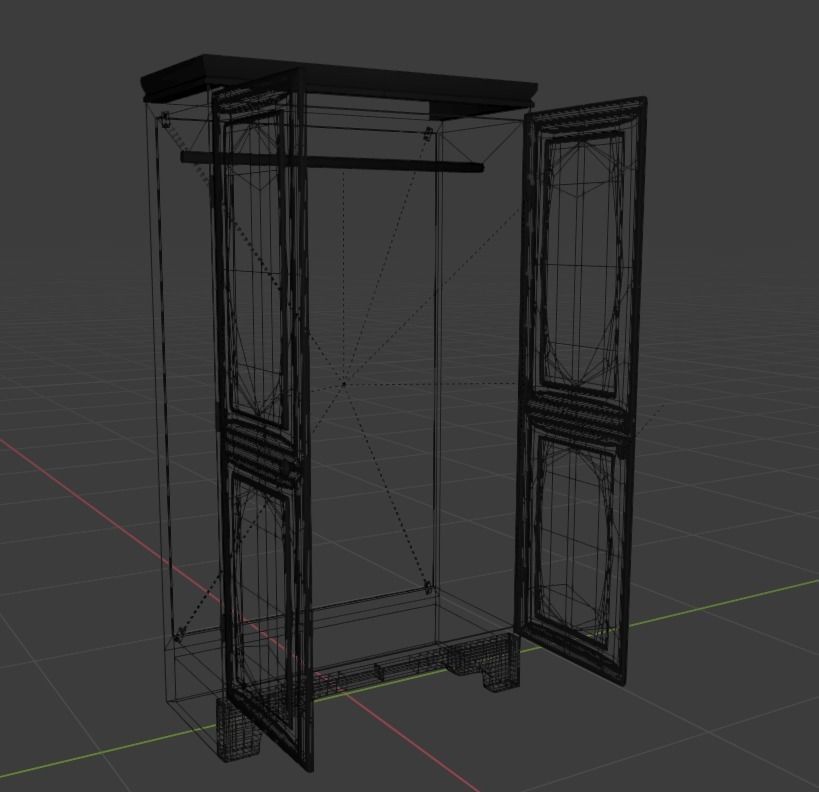819x792 pixels.
Task: Select the horizontal hanging rod inside the wardrobe
Action: 332,161
